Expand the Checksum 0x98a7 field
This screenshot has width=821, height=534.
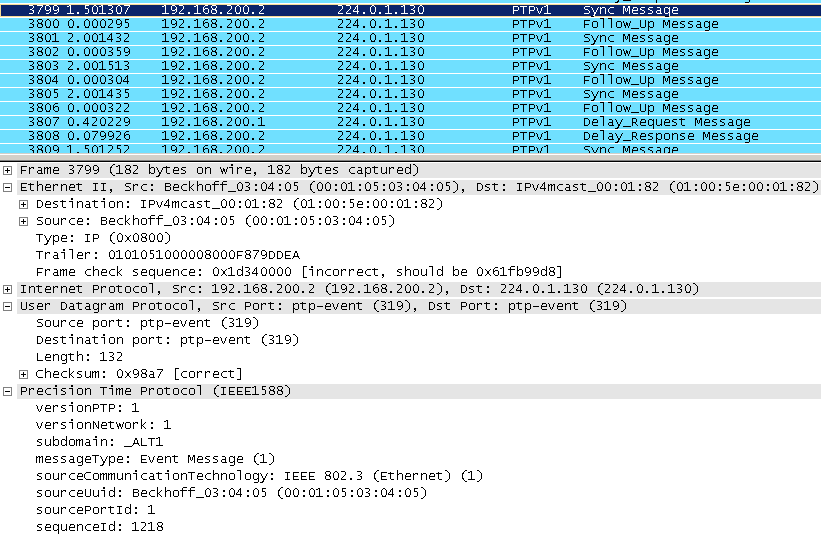pos(24,374)
